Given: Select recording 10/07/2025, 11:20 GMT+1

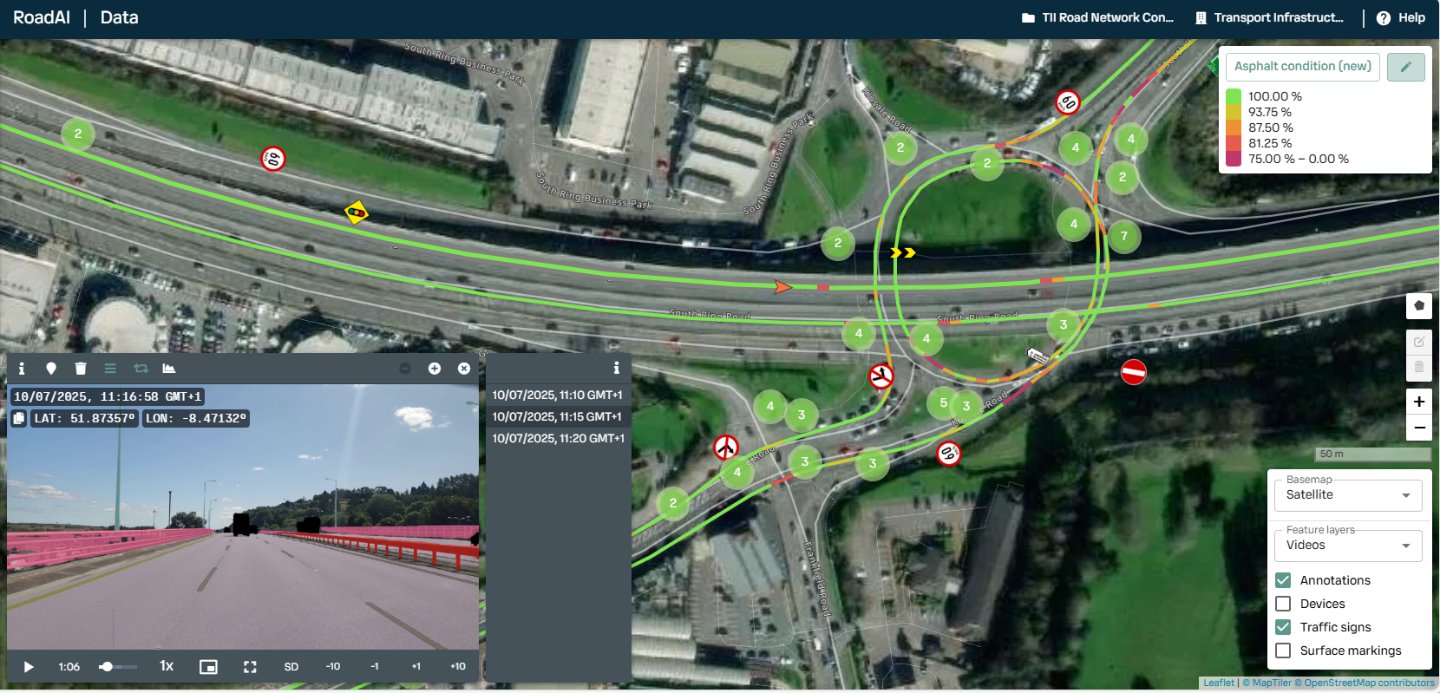Looking at the screenshot, I should click(x=558, y=439).
